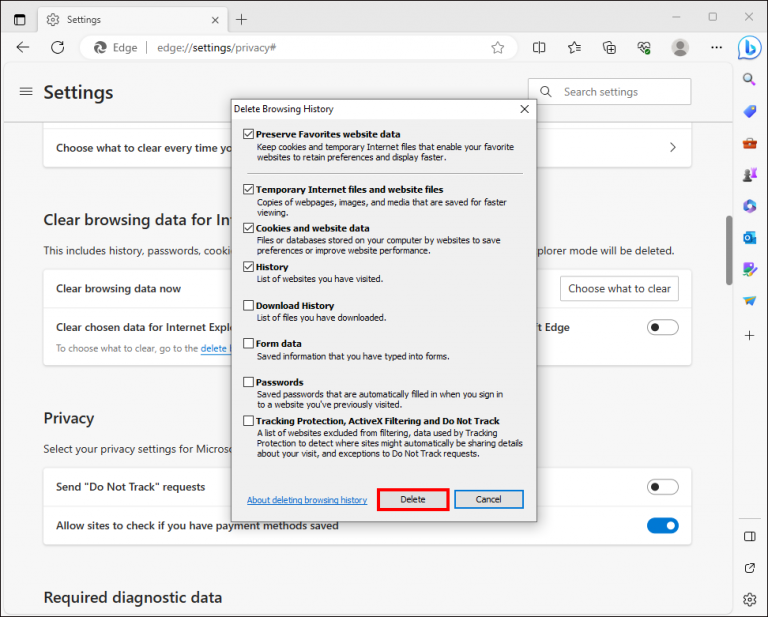Uncheck Cookies and website data

pos(248,228)
